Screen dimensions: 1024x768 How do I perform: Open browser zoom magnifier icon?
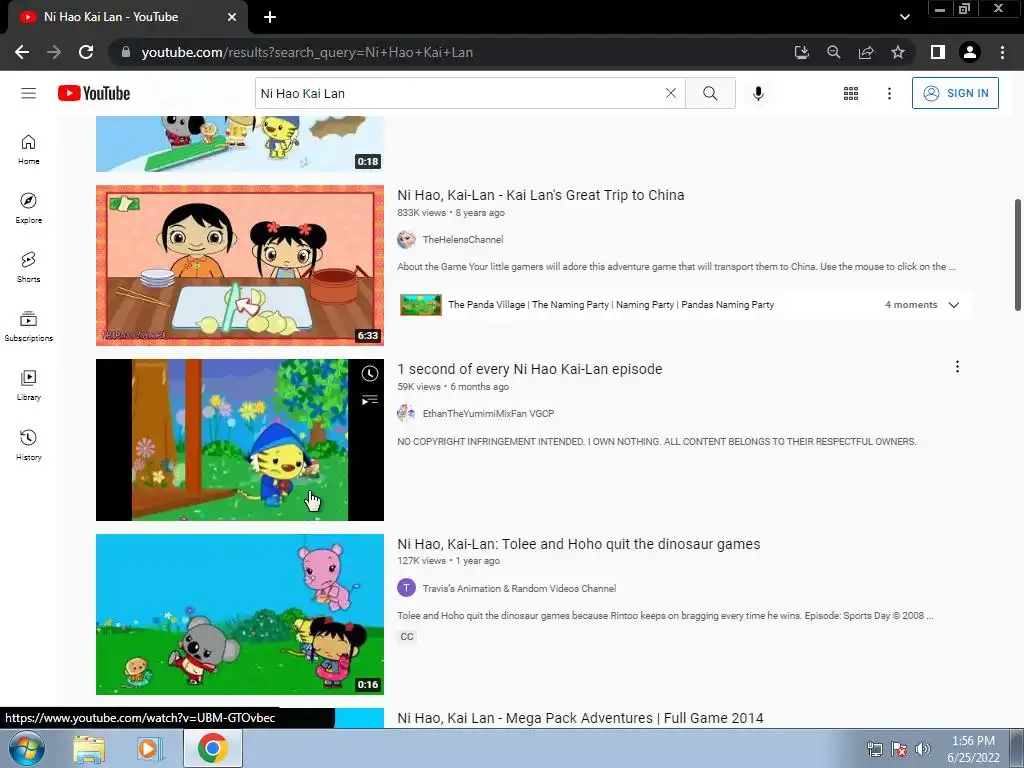coord(833,52)
